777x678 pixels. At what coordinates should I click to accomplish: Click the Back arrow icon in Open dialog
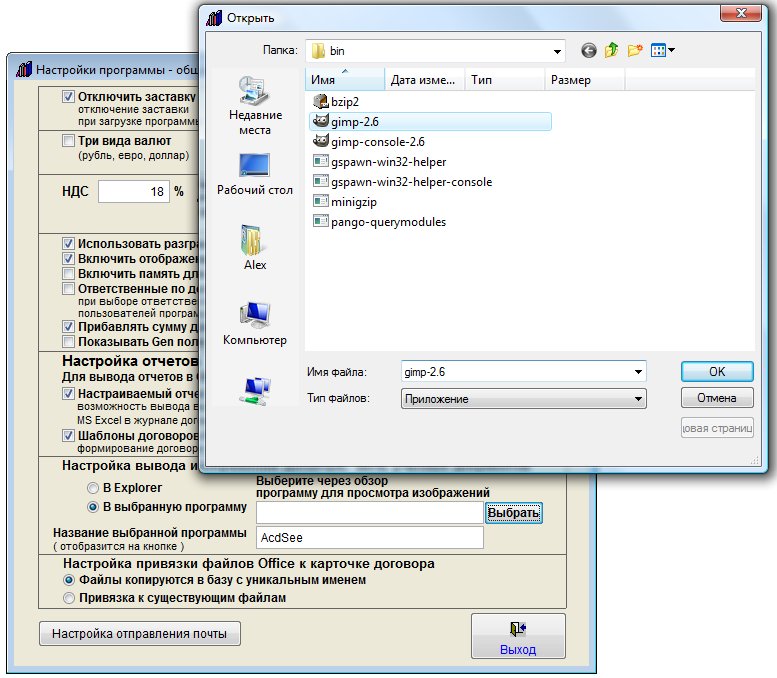(x=589, y=51)
